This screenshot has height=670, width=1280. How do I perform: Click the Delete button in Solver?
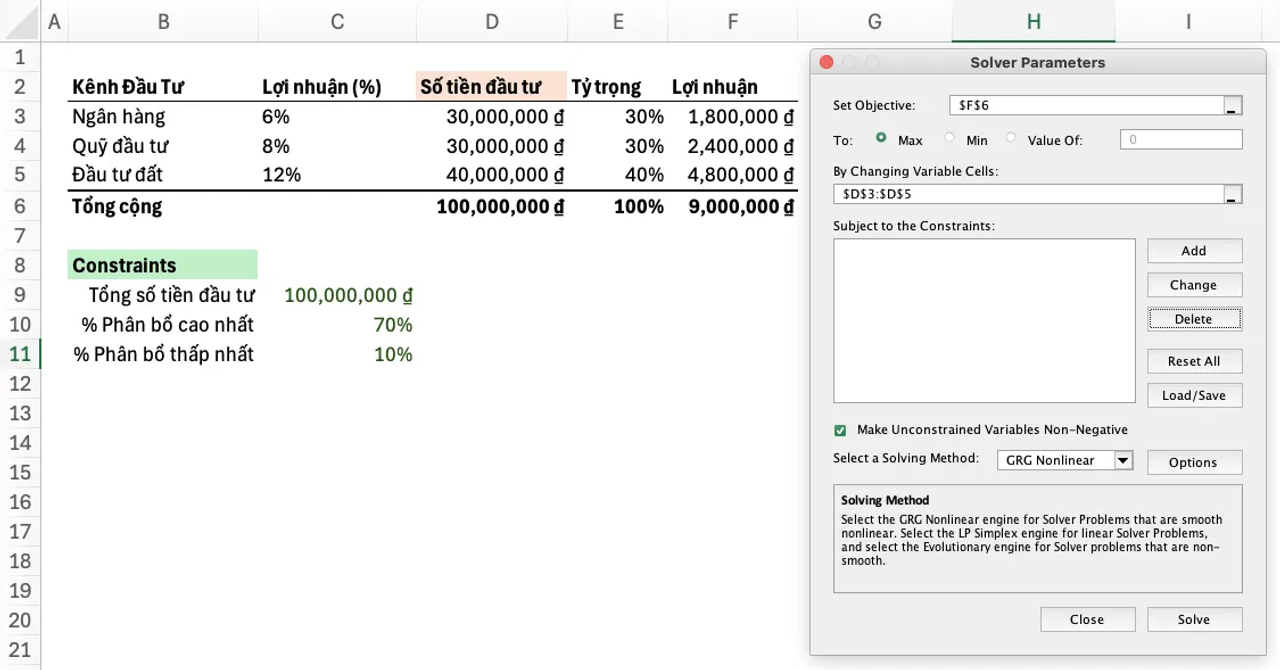(x=1194, y=318)
